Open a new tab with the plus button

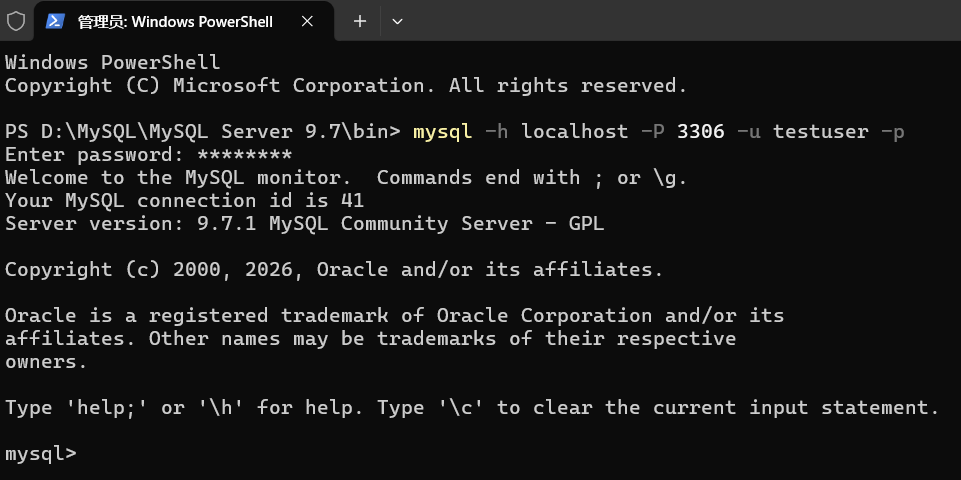pos(360,21)
